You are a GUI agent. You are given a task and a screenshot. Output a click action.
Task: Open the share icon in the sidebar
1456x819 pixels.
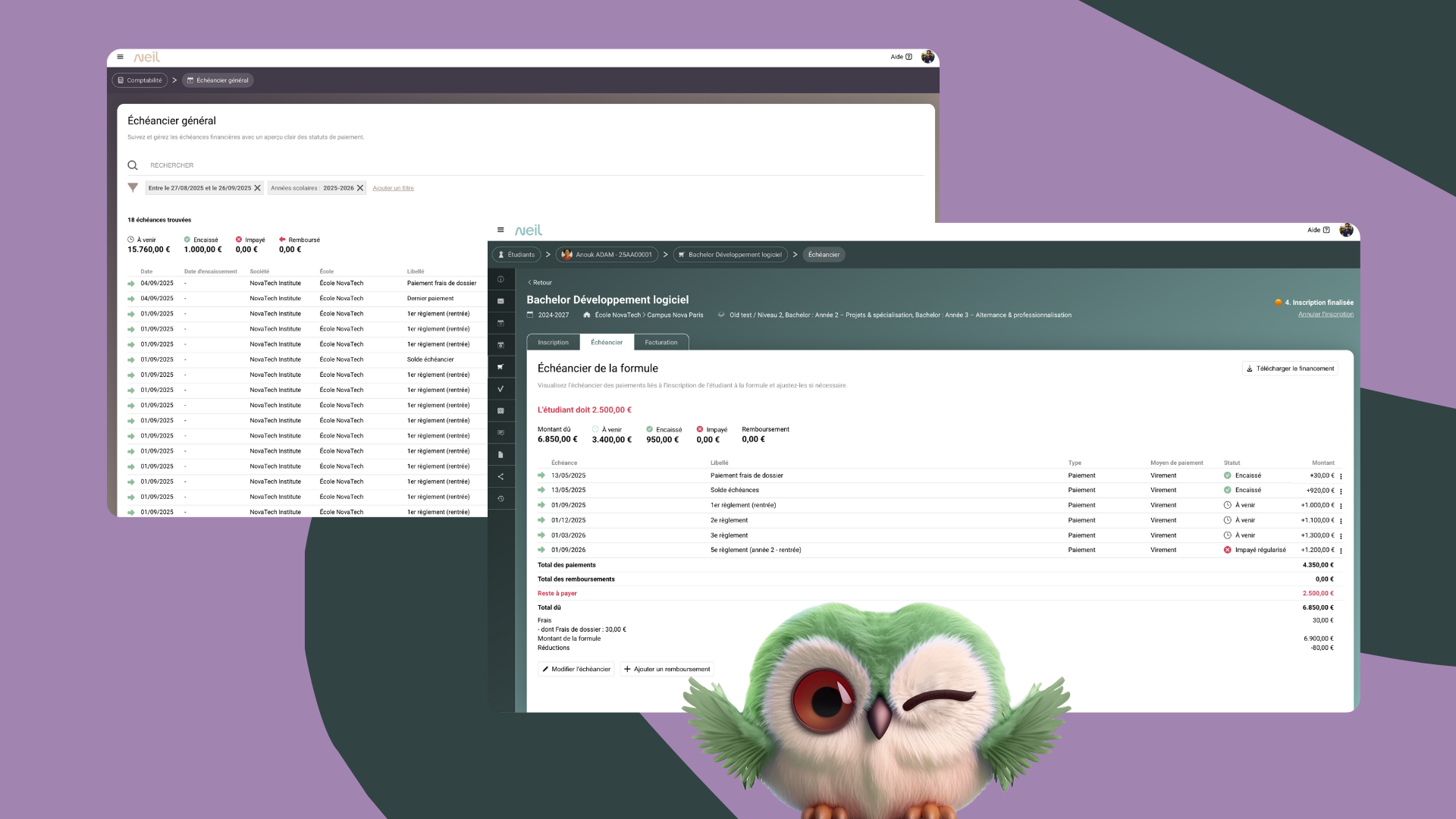500,477
